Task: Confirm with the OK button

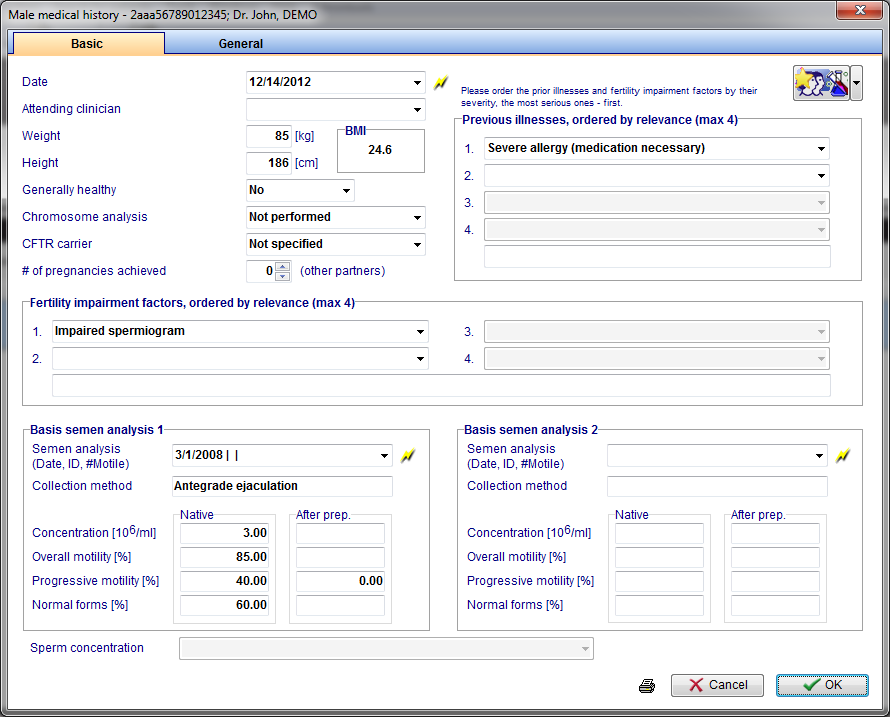Action: tap(822, 685)
